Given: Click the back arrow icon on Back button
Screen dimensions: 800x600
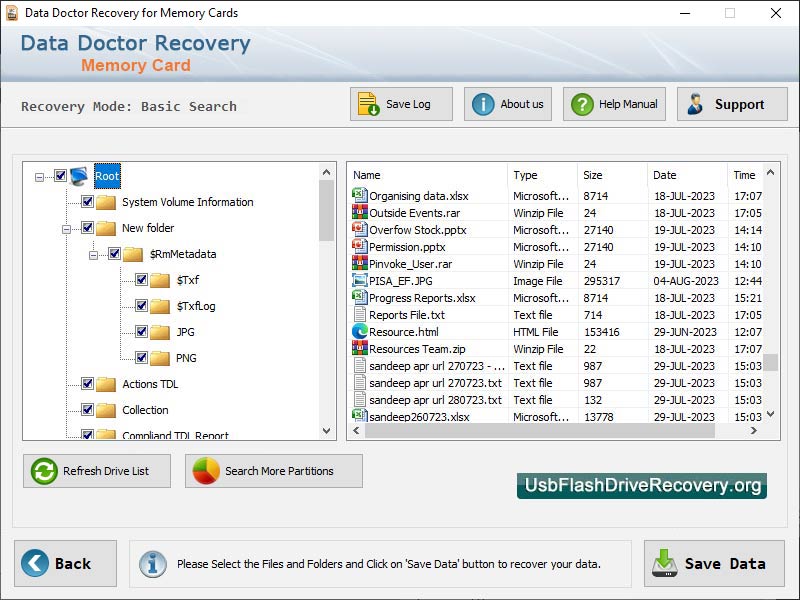Looking at the screenshot, I should point(34,563).
